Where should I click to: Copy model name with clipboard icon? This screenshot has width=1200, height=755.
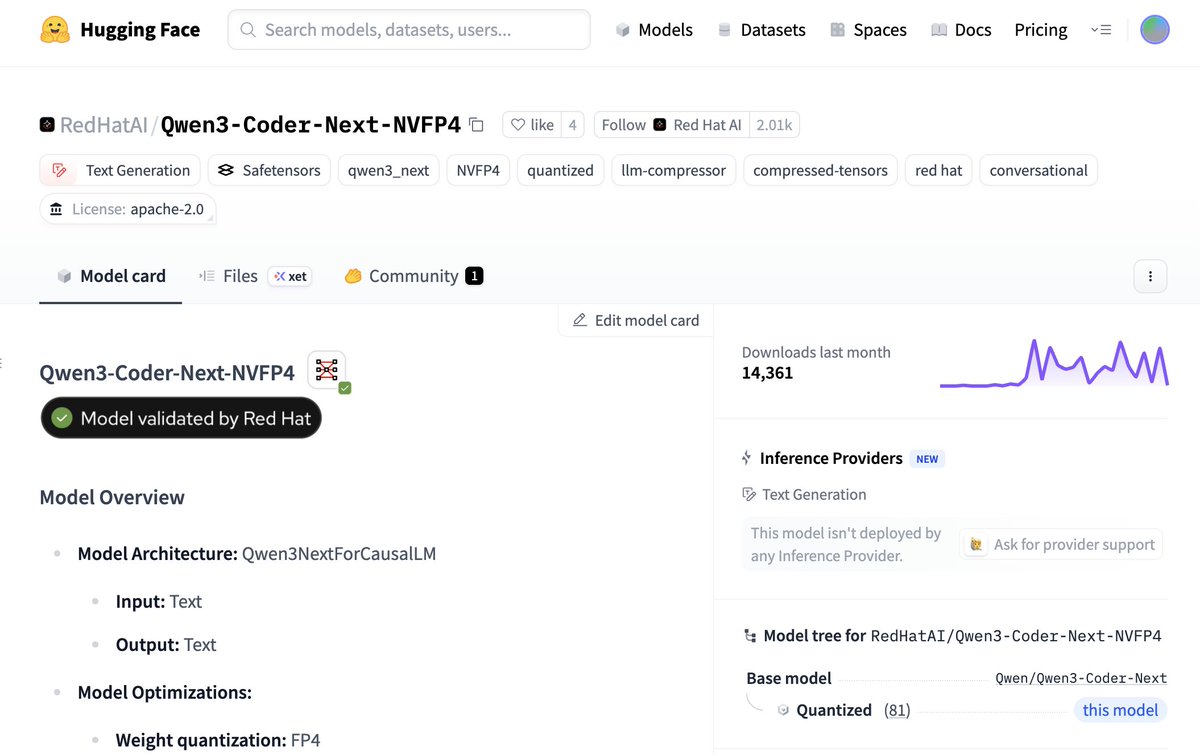click(x=477, y=125)
